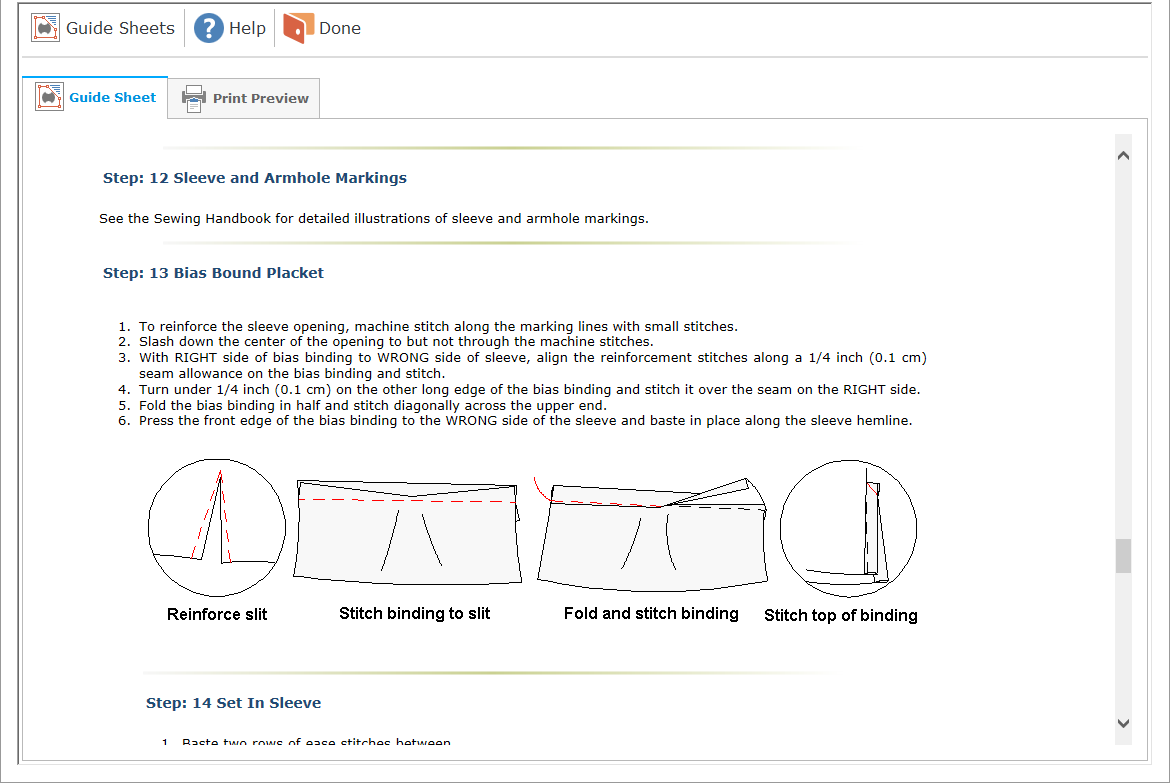Image resolution: width=1170 pixels, height=783 pixels.
Task: Select the Guide Sheet tab label
Action: (112, 97)
